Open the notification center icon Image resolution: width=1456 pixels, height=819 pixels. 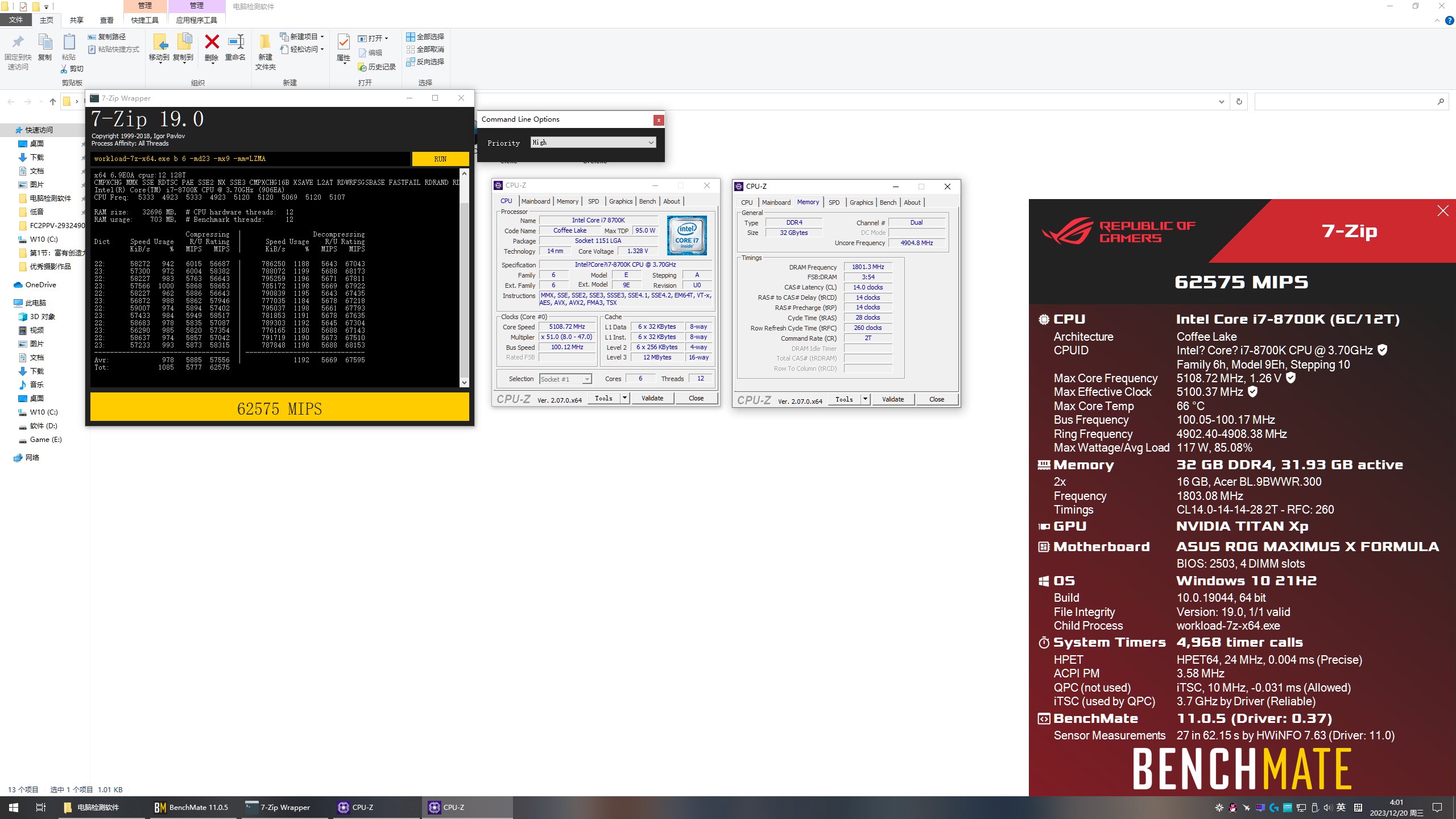(x=1437, y=808)
